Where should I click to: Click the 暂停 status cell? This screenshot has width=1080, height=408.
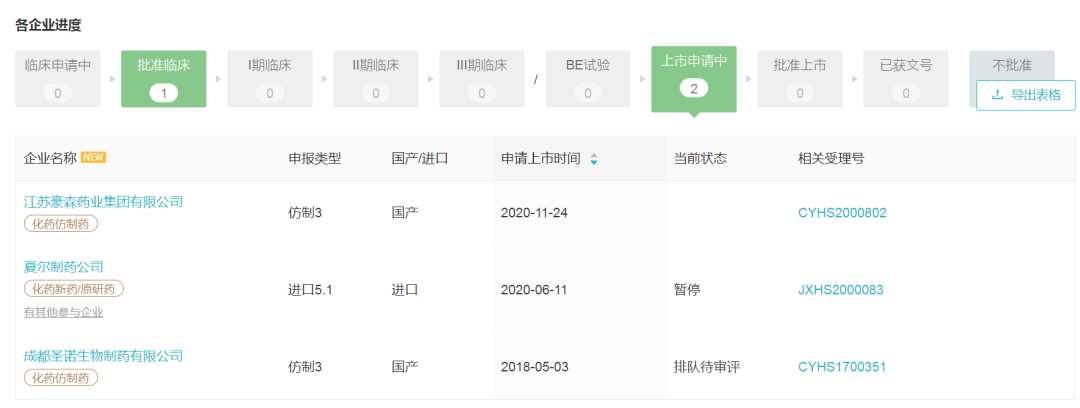[687, 290]
